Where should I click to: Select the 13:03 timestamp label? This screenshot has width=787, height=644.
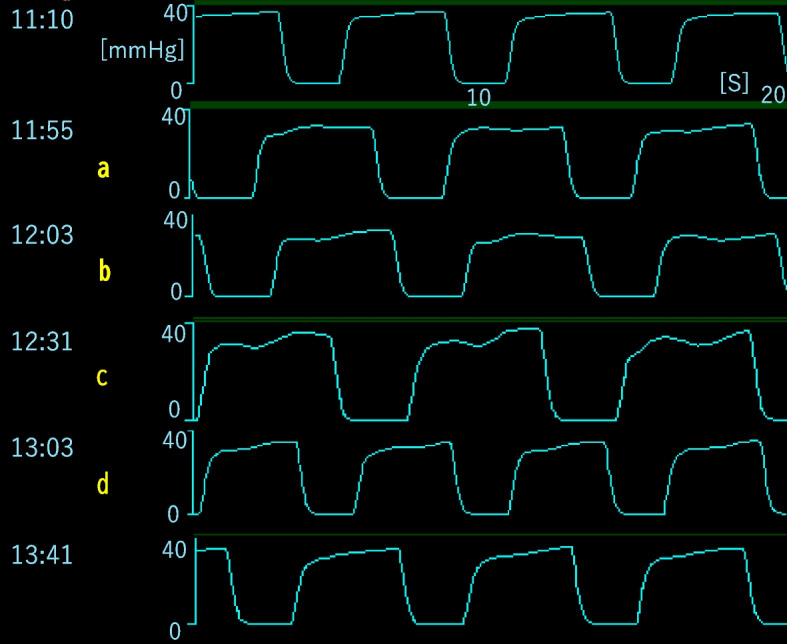pos(42,447)
